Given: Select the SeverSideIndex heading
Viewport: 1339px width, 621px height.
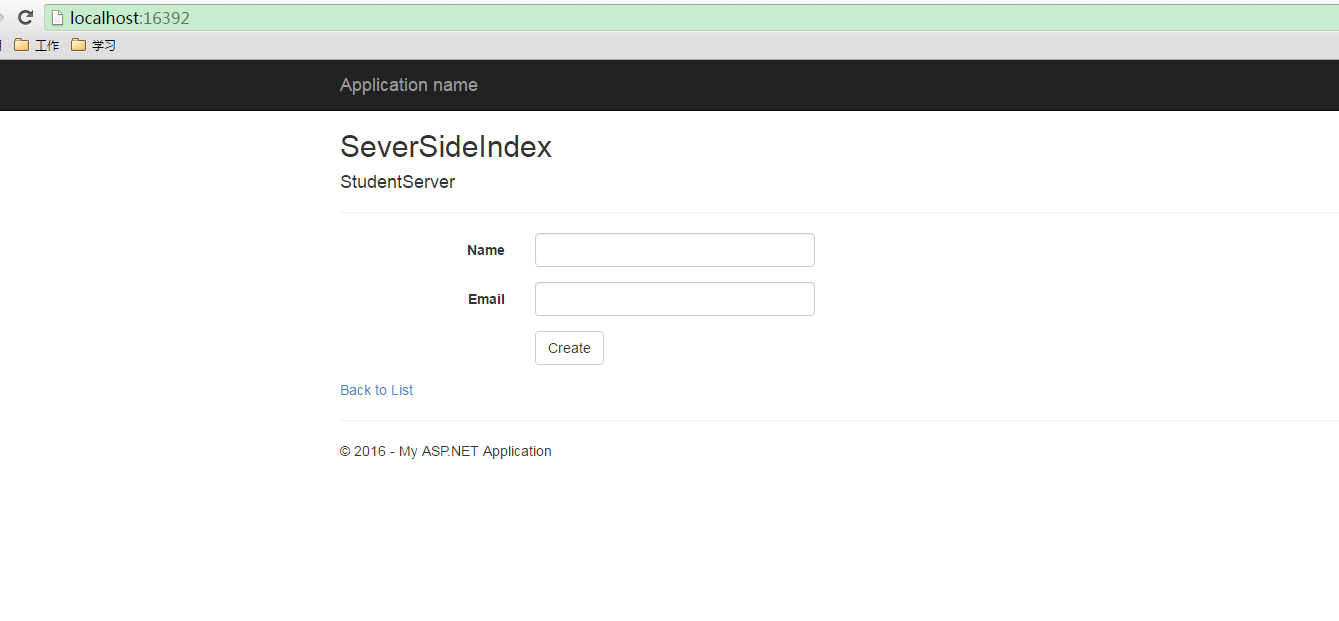Looking at the screenshot, I should (446, 147).
